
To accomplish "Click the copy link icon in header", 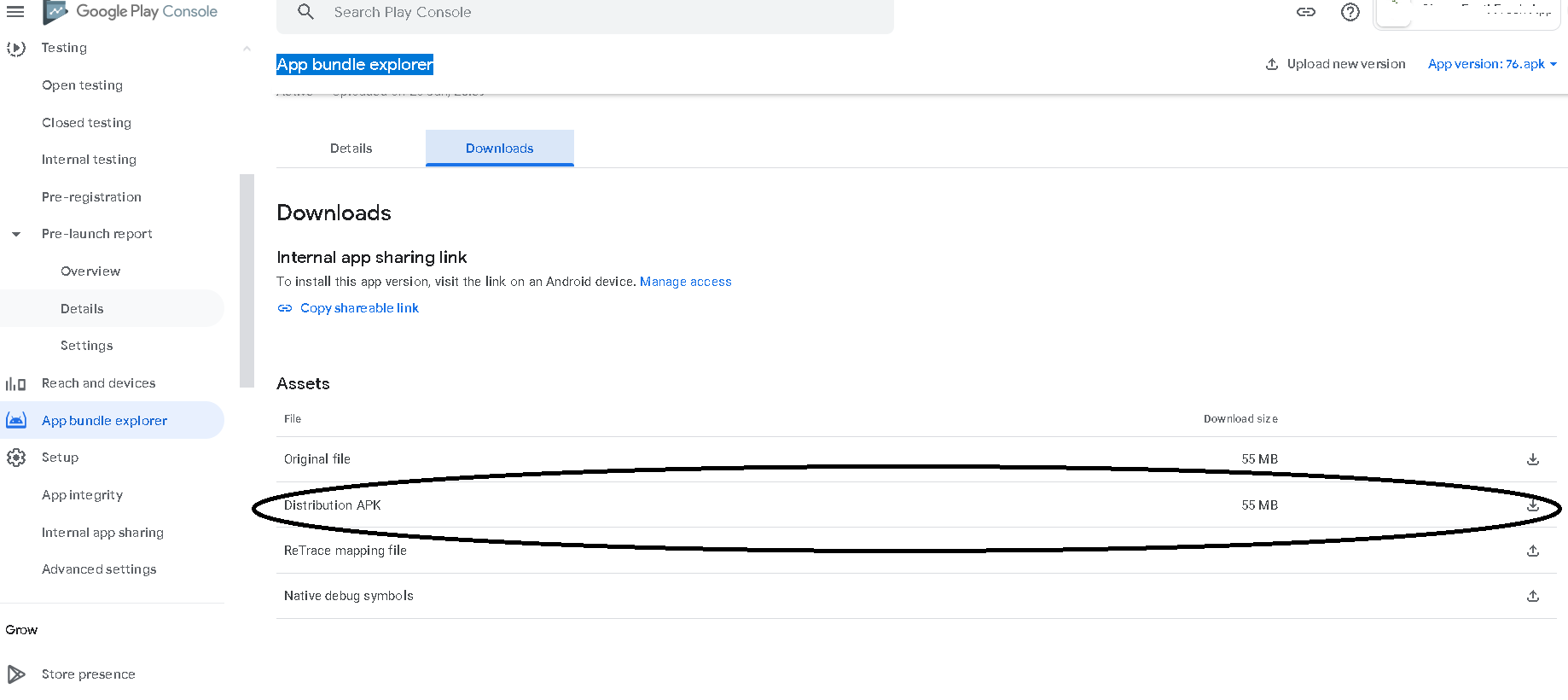I will [x=1306, y=12].
